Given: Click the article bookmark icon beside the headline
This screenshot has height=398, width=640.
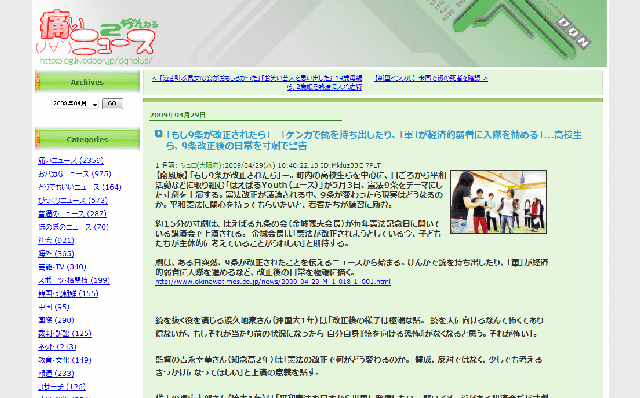Looking at the screenshot, I should click(159, 133).
